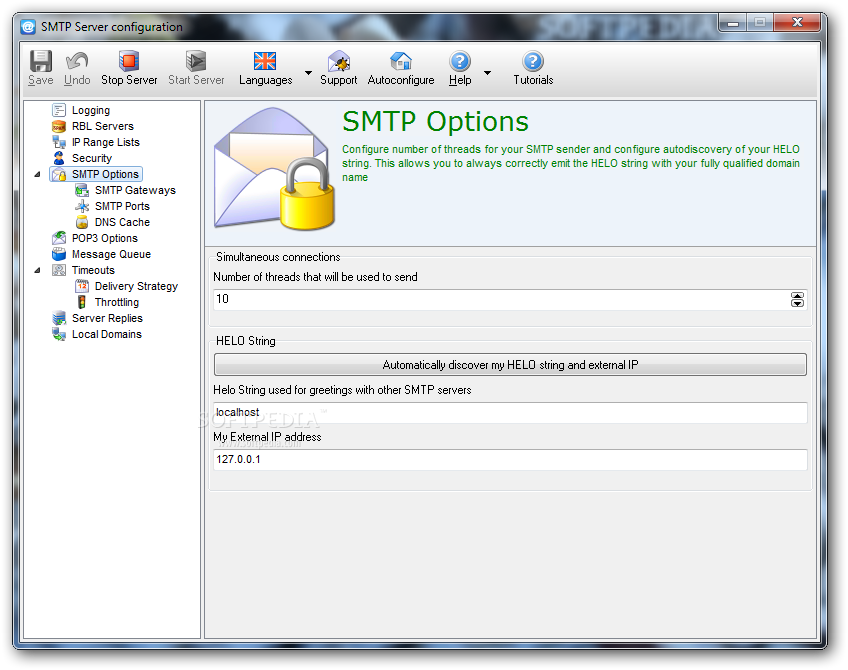Click the Stop Server text label
848x670 pixels.
point(129,80)
